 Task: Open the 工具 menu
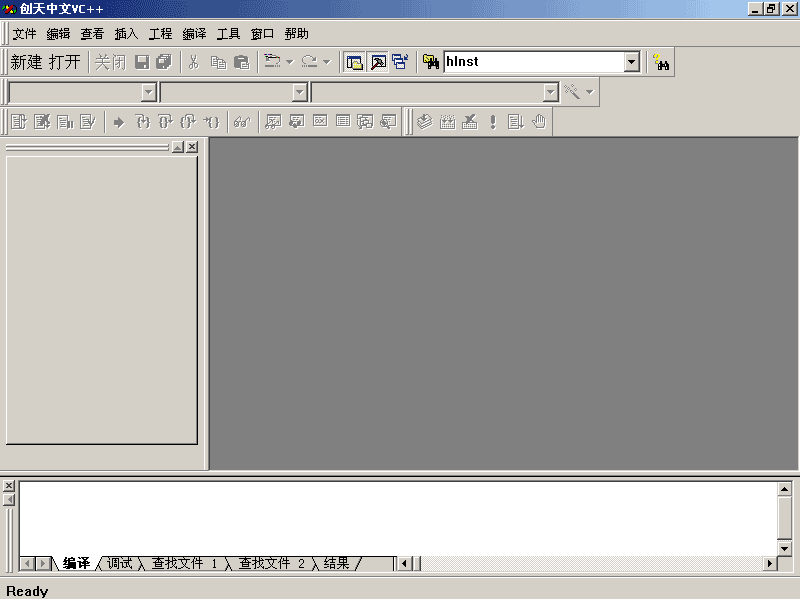228,34
